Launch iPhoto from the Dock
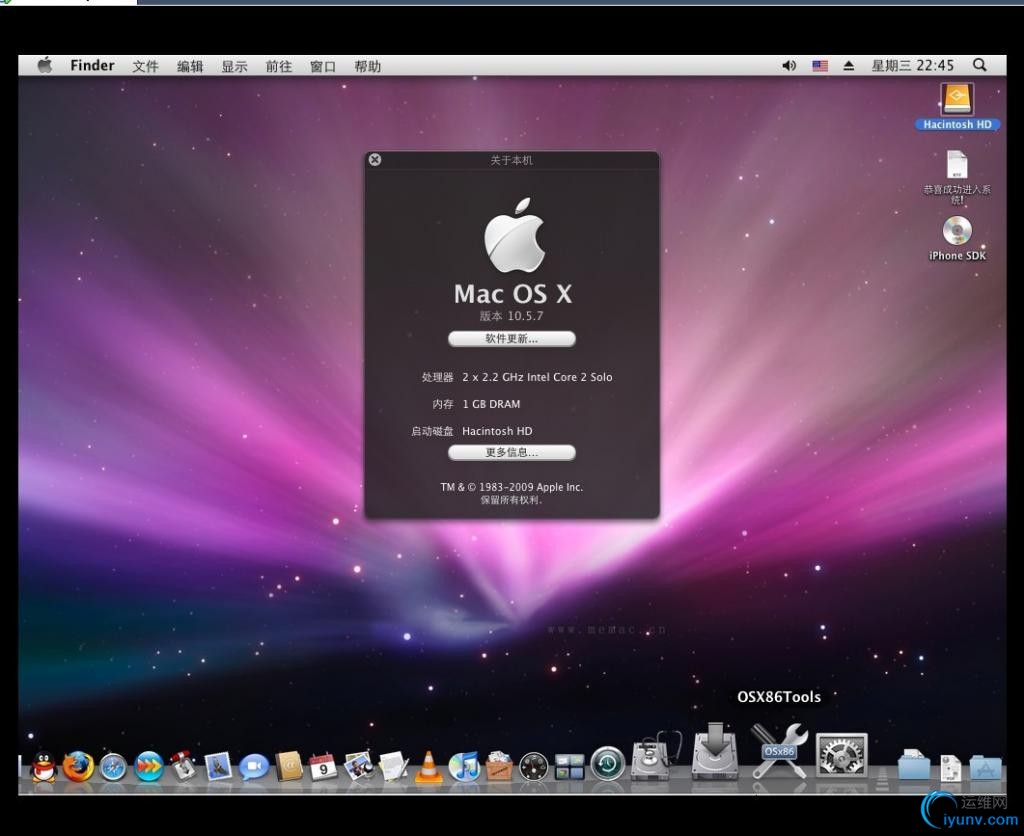 click(359, 766)
